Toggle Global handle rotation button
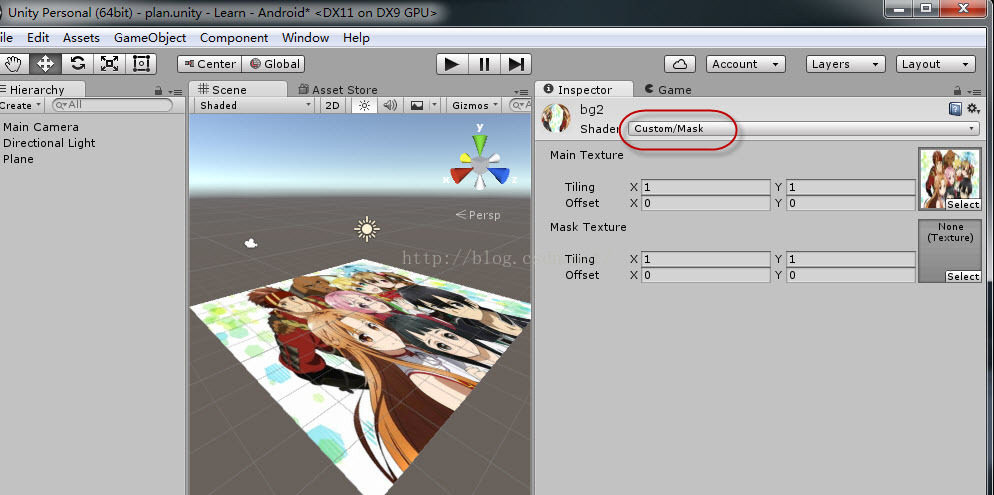This screenshot has height=495, width=994. click(274, 64)
